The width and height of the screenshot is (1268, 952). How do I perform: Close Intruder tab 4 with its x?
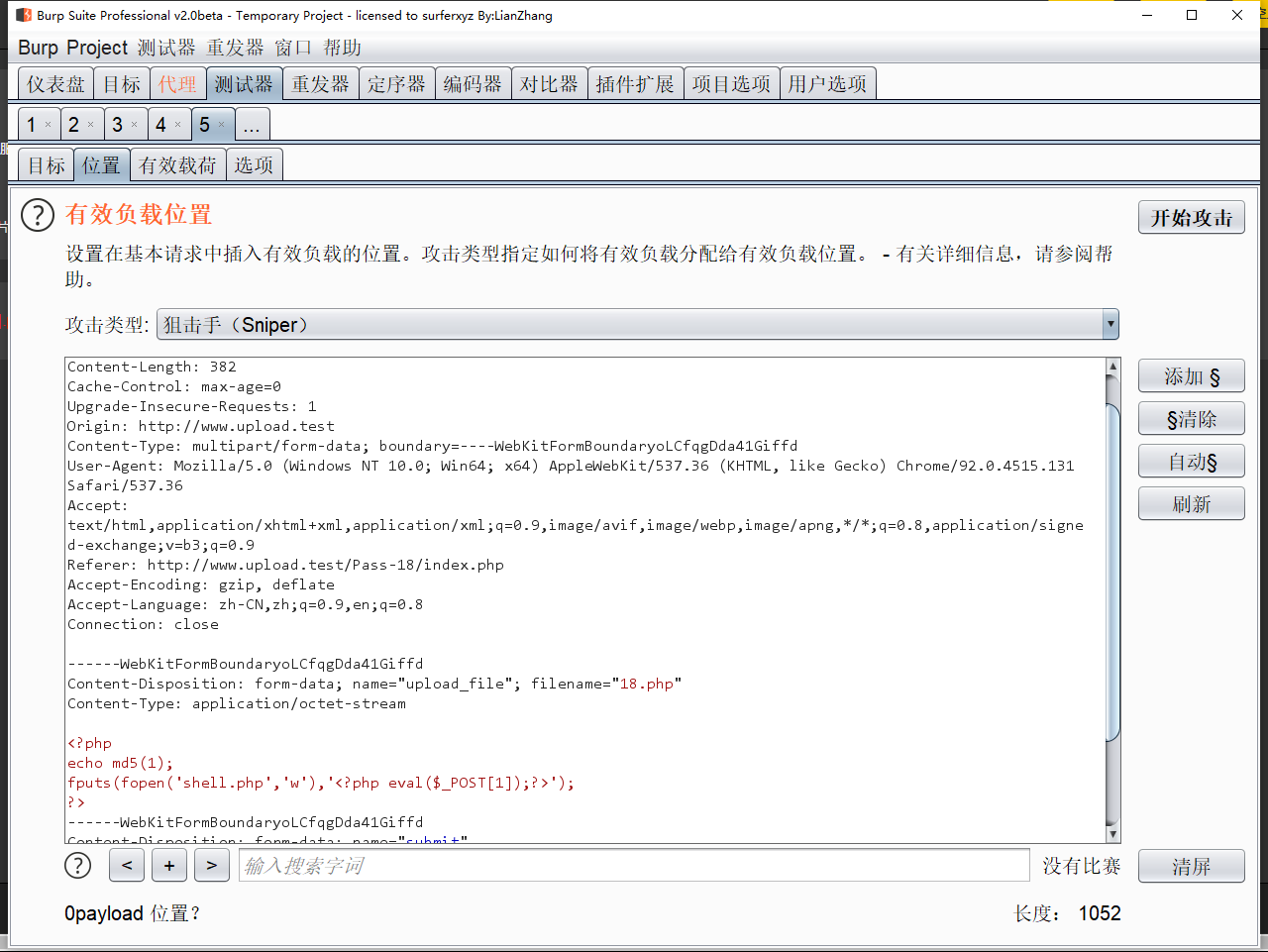177,125
